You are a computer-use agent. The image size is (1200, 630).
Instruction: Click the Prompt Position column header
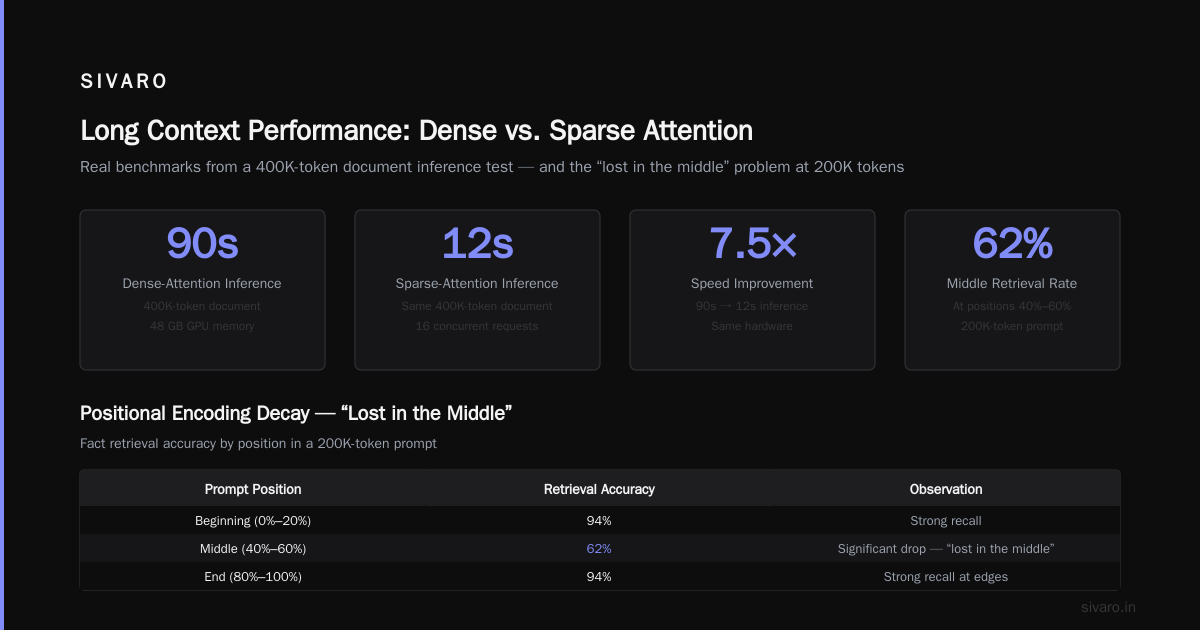pyautogui.click(x=253, y=489)
